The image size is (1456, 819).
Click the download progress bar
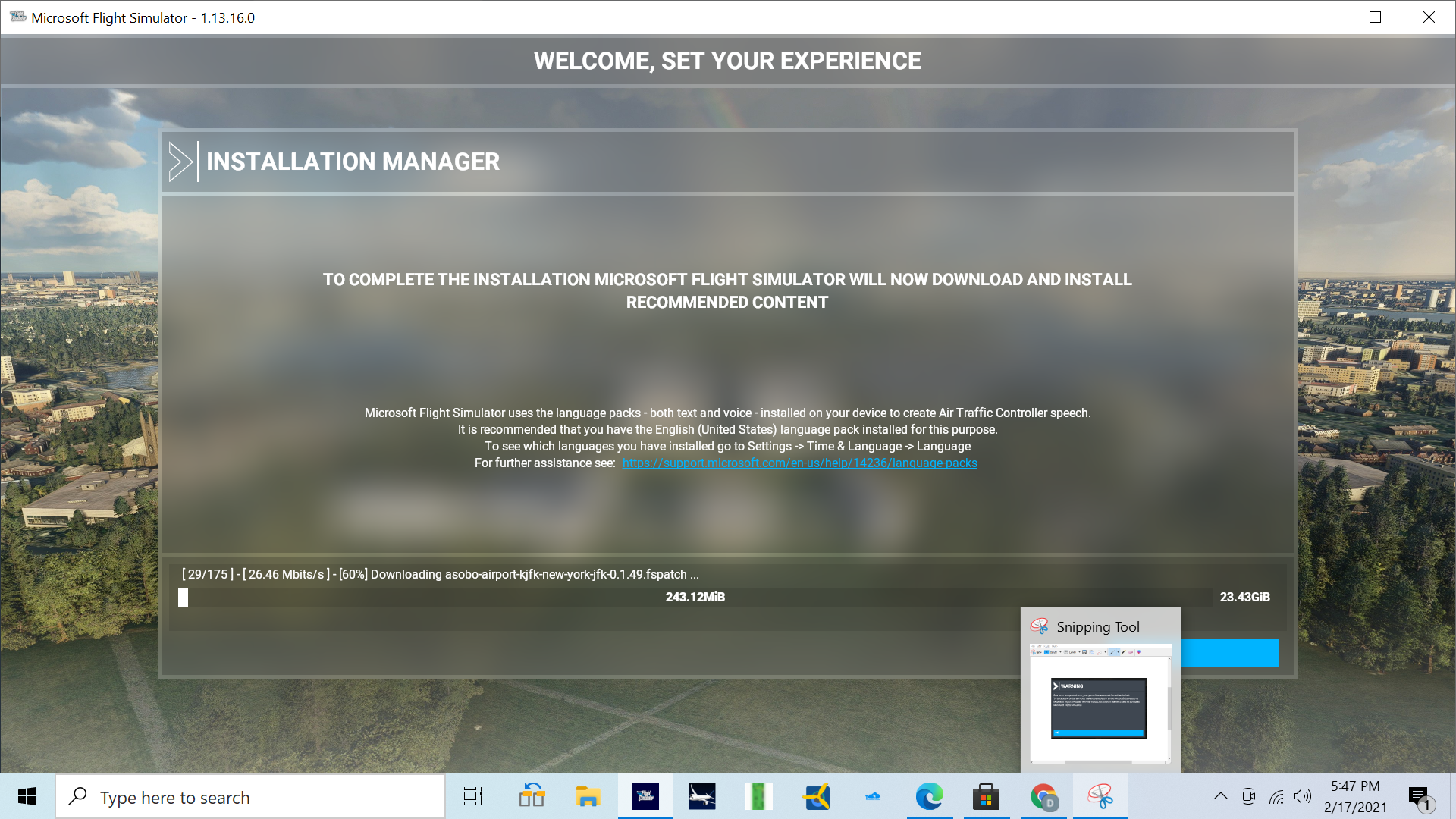(x=695, y=598)
